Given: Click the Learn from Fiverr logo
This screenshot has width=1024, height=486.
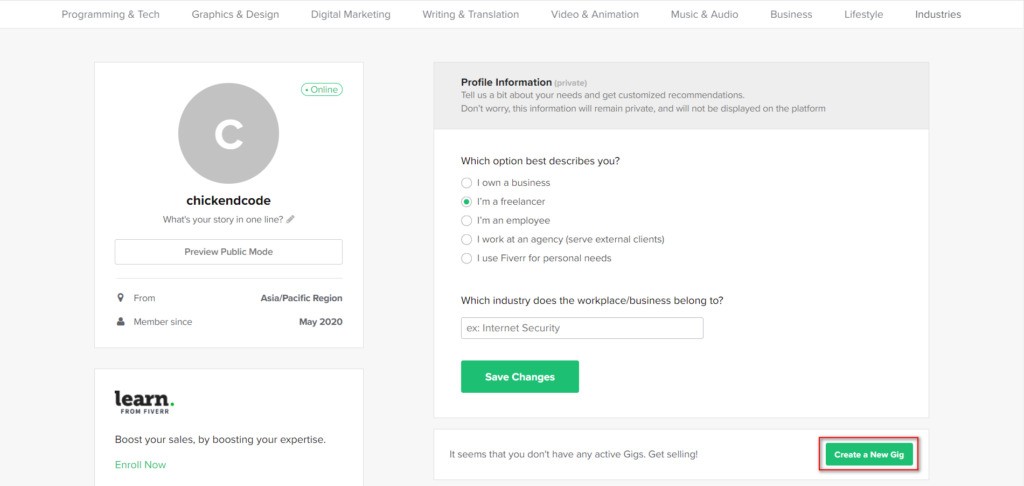Looking at the screenshot, I should [x=144, y=402].
